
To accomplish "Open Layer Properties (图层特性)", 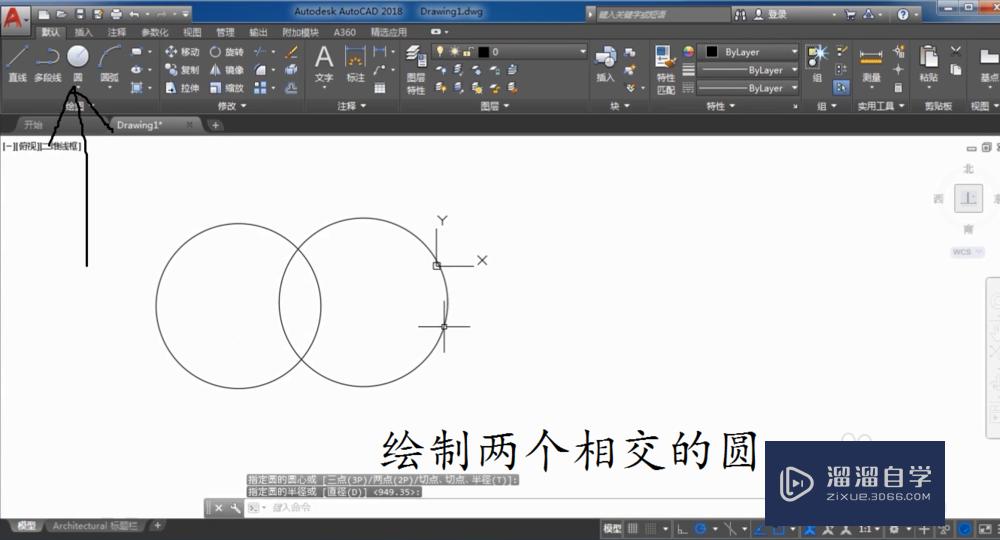I will click(x=416, y=70).
